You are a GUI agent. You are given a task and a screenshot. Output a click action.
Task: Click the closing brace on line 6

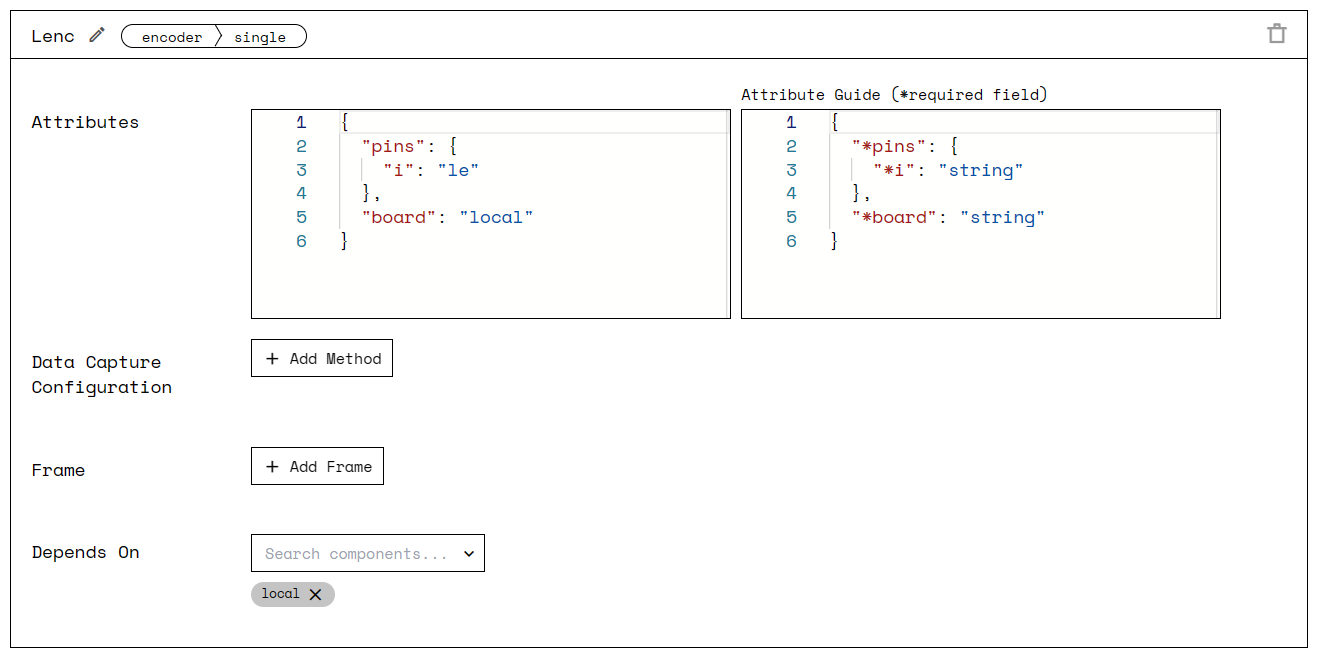pyautogui.click(x=344, y=241)
